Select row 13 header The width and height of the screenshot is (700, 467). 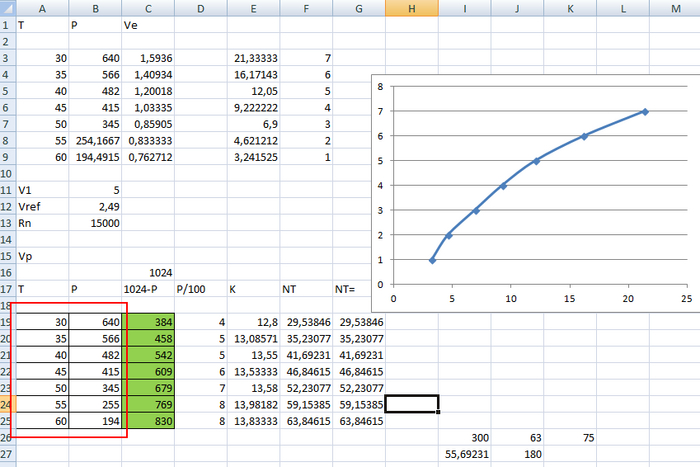coord(8,223)
